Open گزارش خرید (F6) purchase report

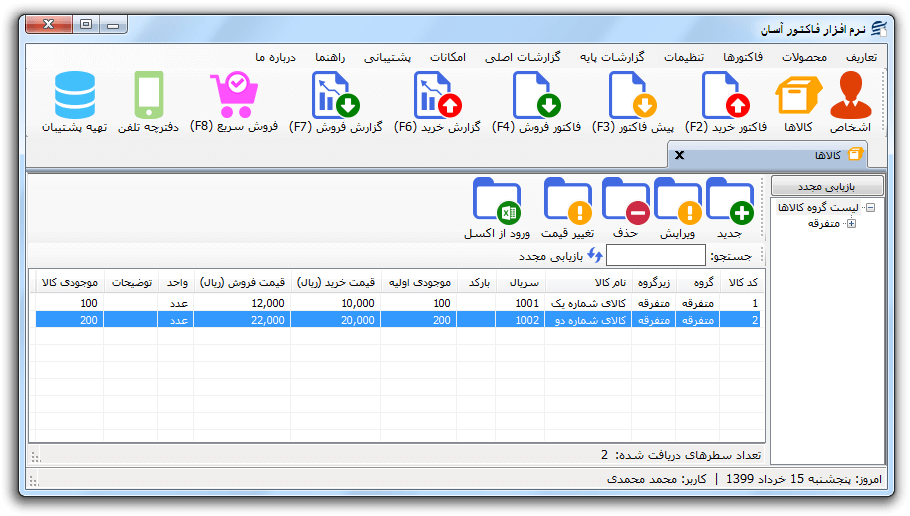point(437,102)
